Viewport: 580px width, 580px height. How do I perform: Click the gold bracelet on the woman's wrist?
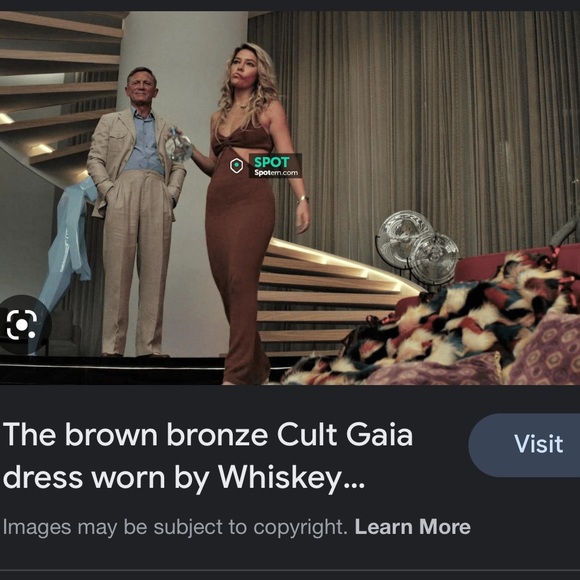click(x=302, y=200)
